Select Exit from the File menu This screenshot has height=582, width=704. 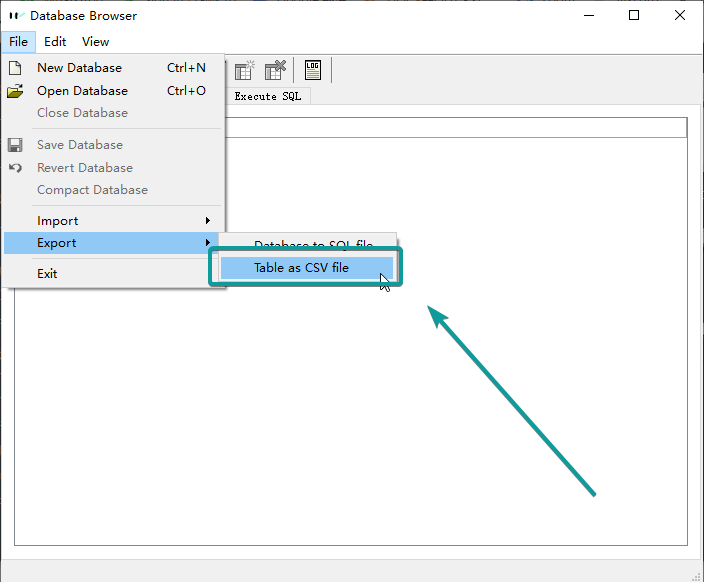(x=47, y=274)
